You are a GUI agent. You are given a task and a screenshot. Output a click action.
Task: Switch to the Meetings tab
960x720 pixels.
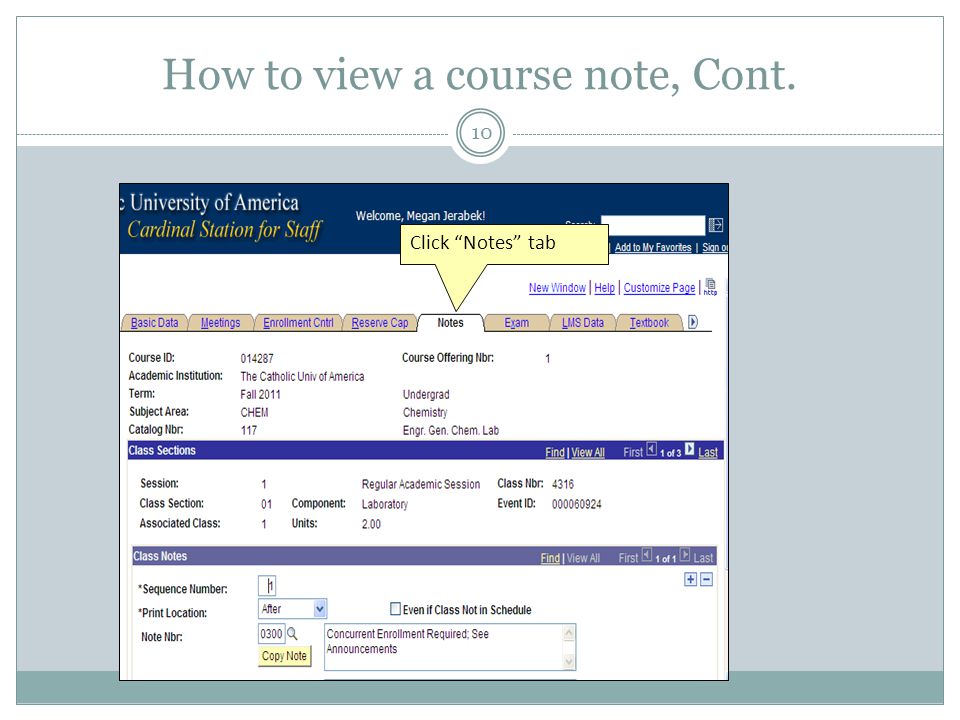click(x=220, y=323)
